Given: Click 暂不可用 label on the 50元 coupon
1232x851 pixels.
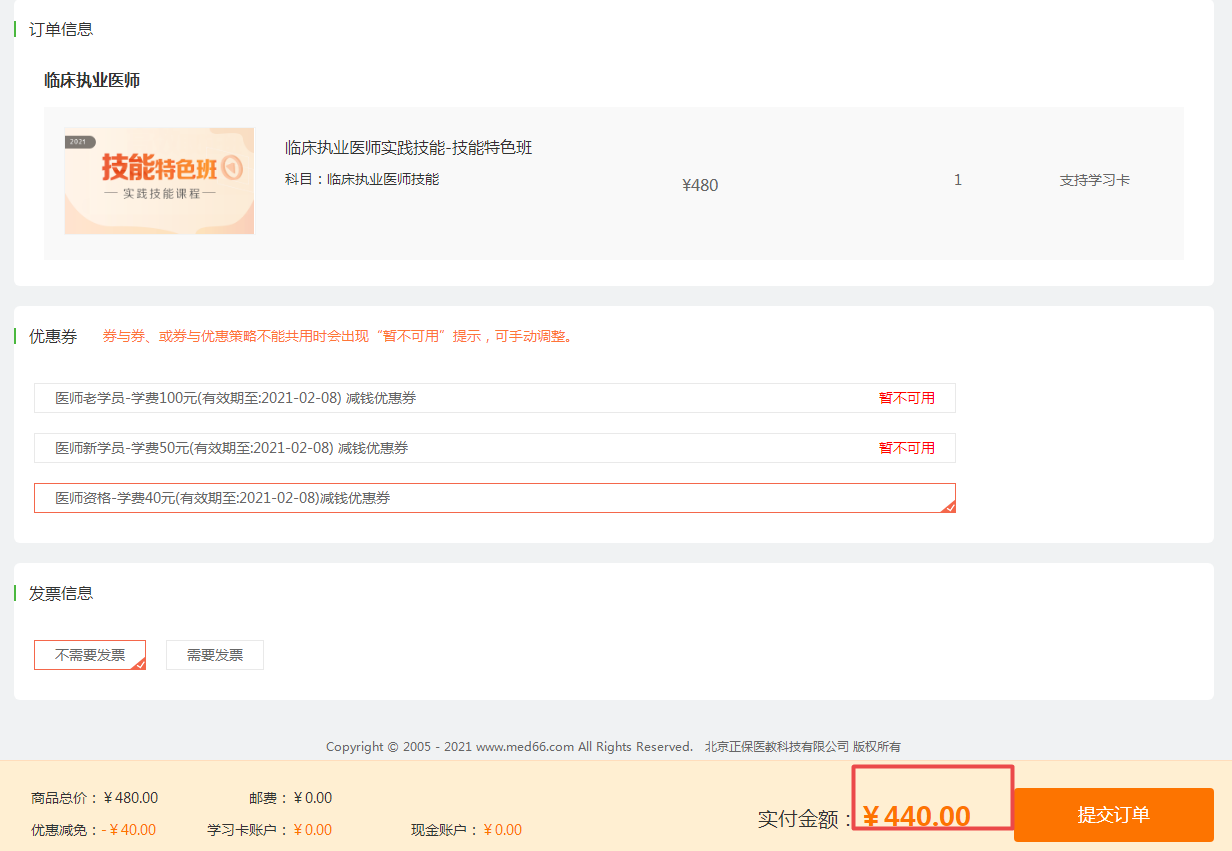Looking at the screenshot, I should [x=906, y=448].
